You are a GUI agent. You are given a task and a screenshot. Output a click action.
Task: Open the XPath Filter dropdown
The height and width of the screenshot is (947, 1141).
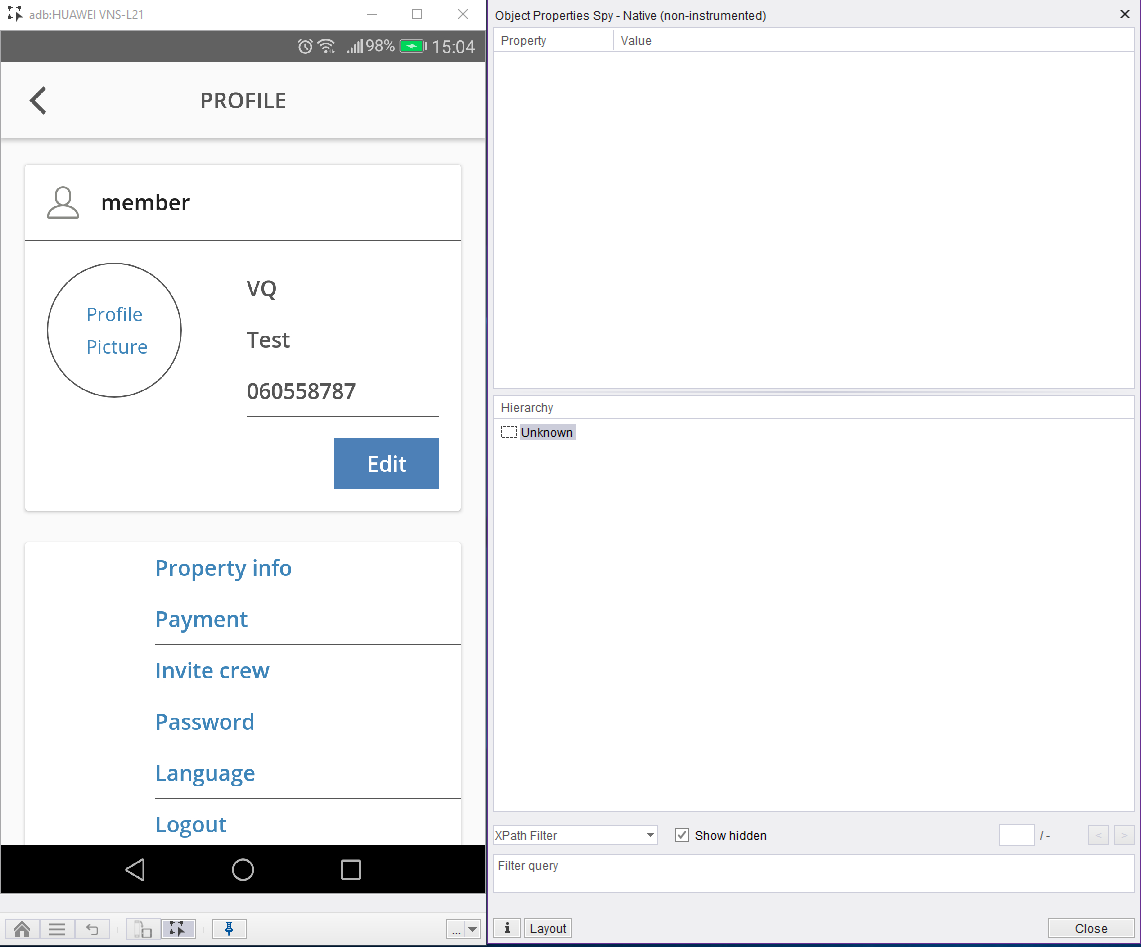click(x=575, y=835)
